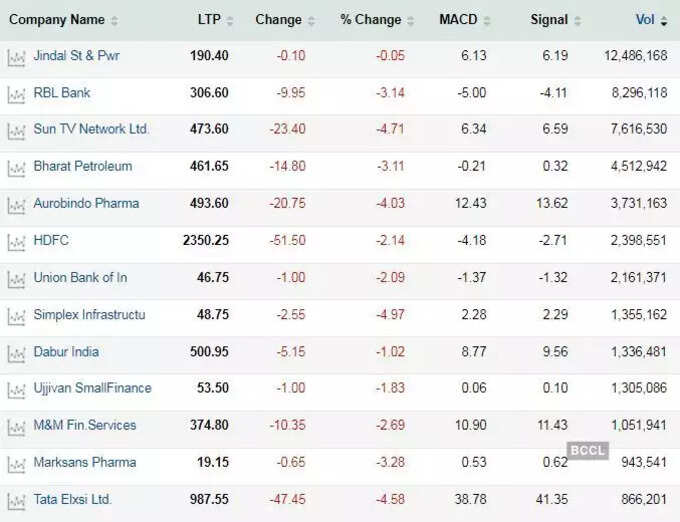The width and height of the screenshot is (680, 522).
Task: Open chart icon beside Marksans Pharma
Action: (x=16, y=464)
